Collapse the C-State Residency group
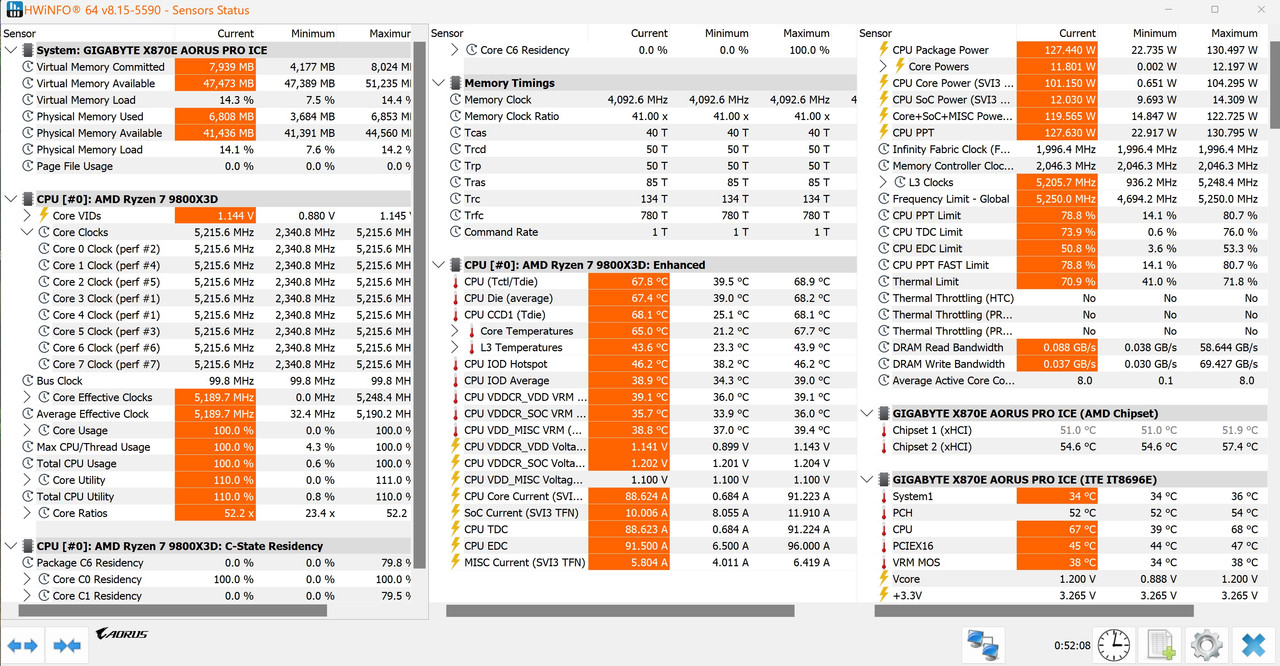This screenshot has width=1280, height=666. [x=11, y=546]
